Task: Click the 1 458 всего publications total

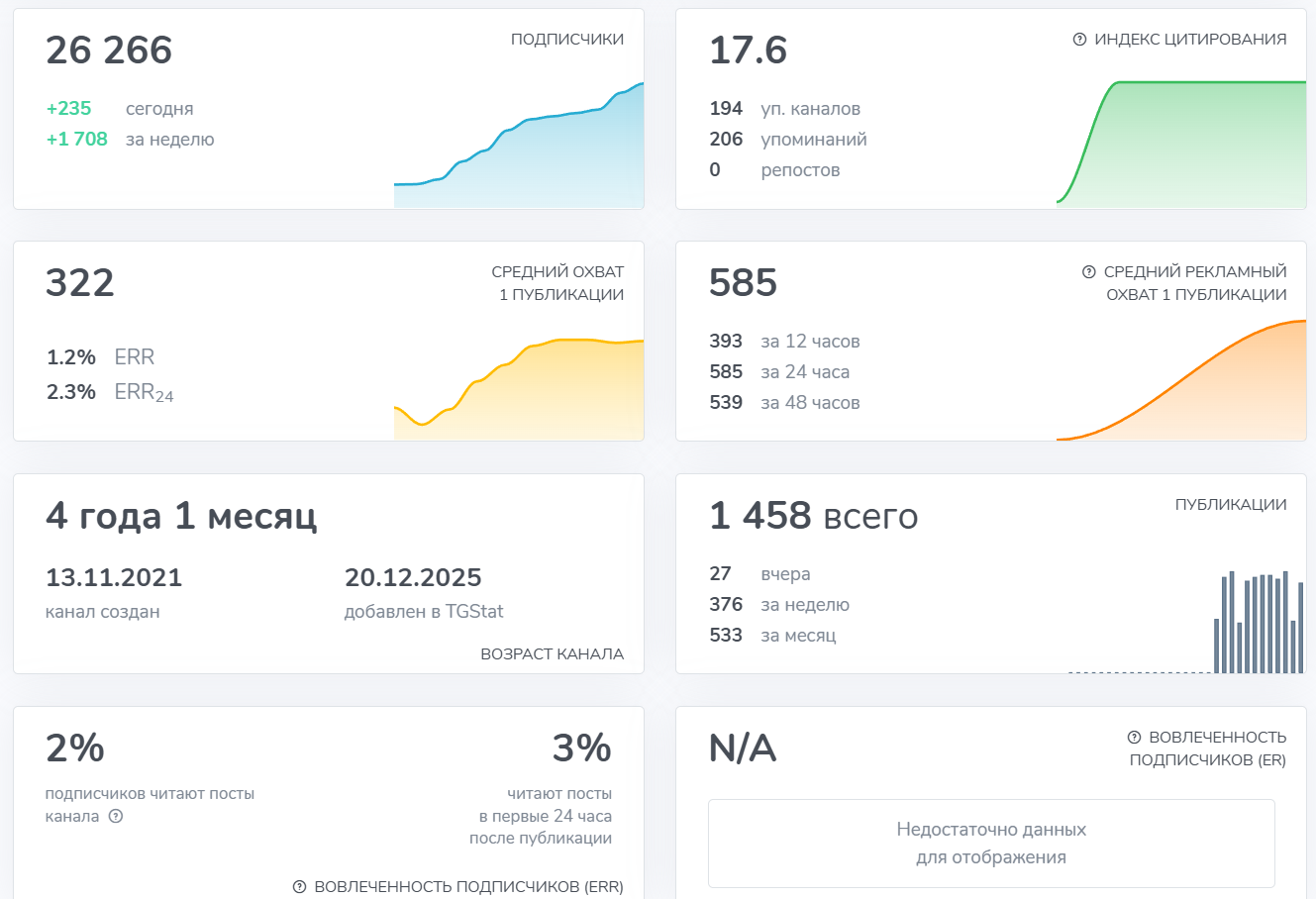Action: 814,516
